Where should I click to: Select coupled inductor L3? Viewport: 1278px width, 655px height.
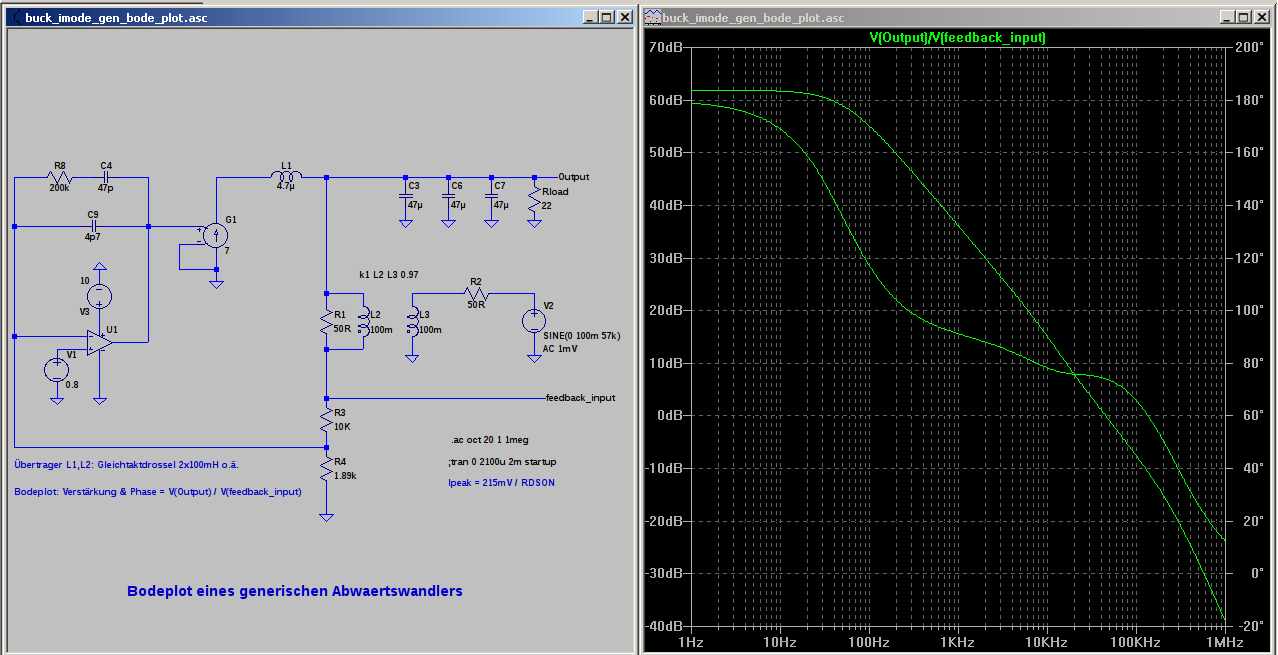point(411,322)
